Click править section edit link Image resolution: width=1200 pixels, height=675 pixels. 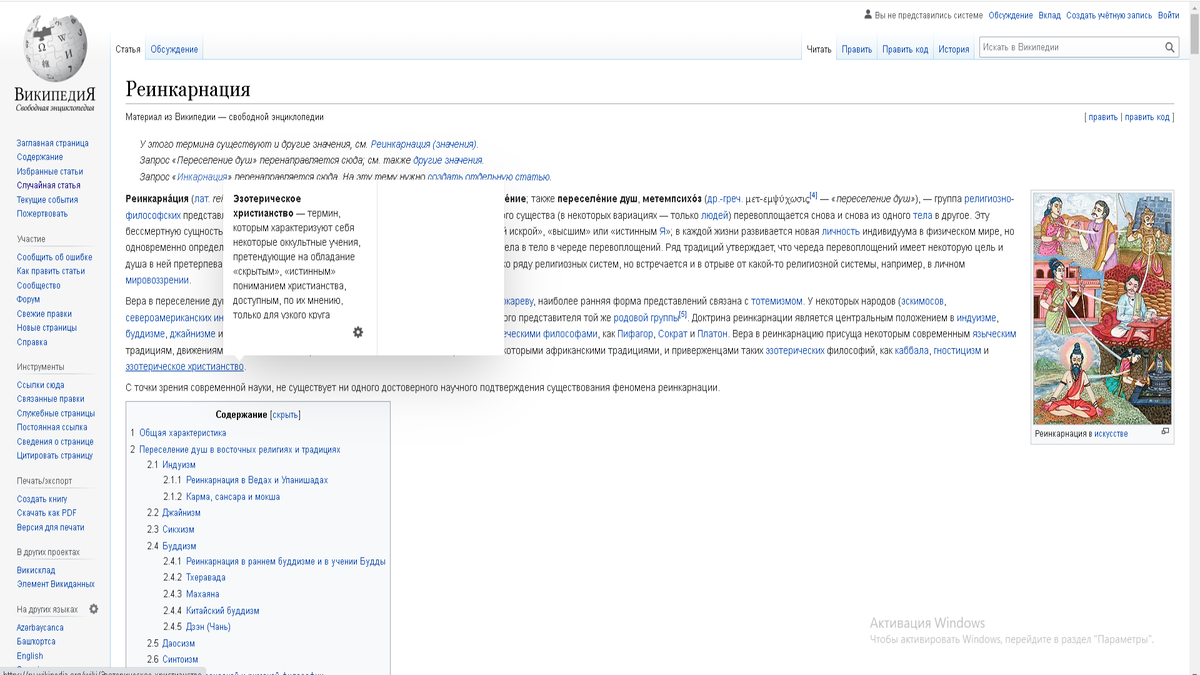[1103, 117]
